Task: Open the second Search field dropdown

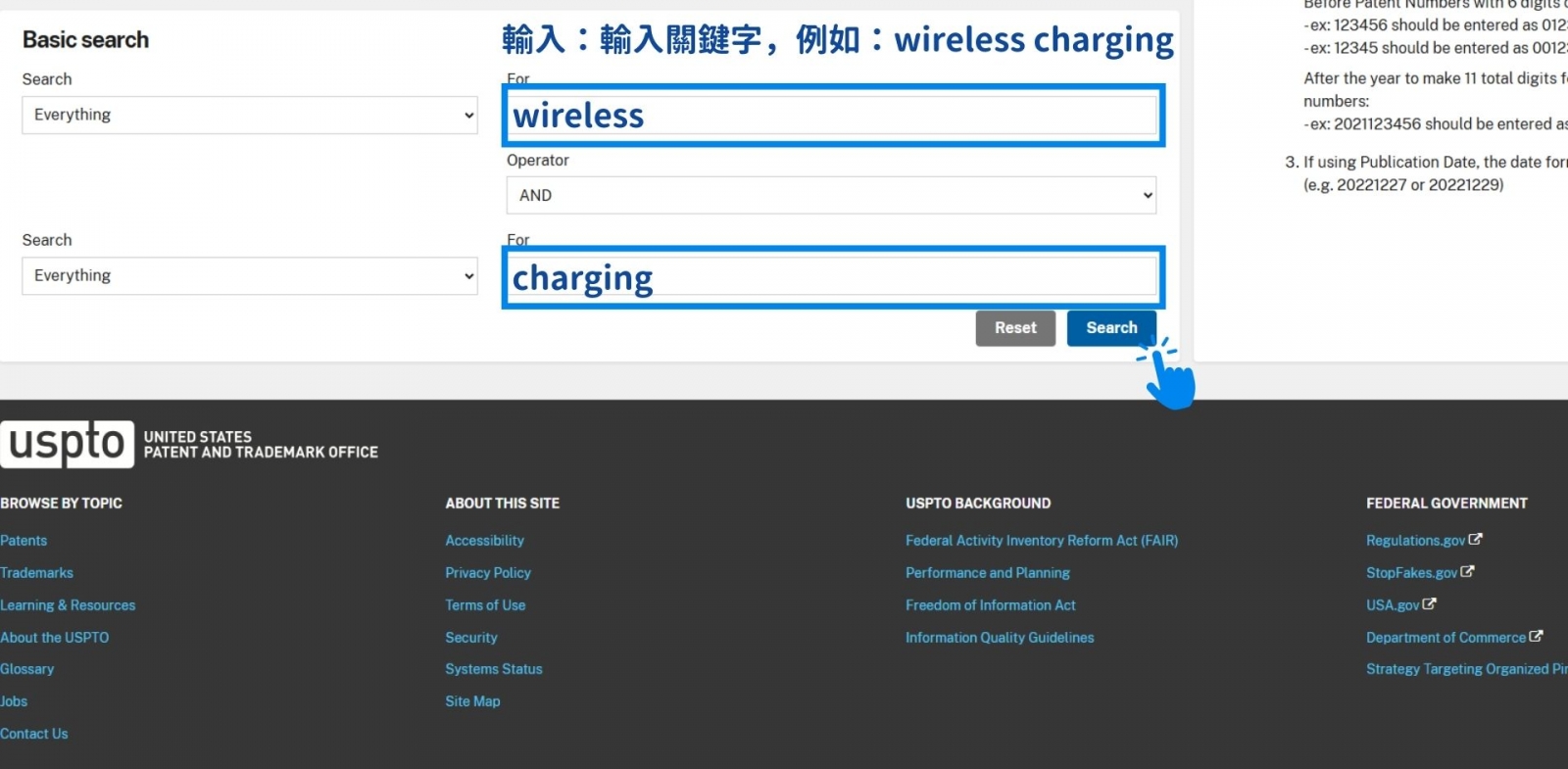Action: pyautogui.click(x=249, y=276)
